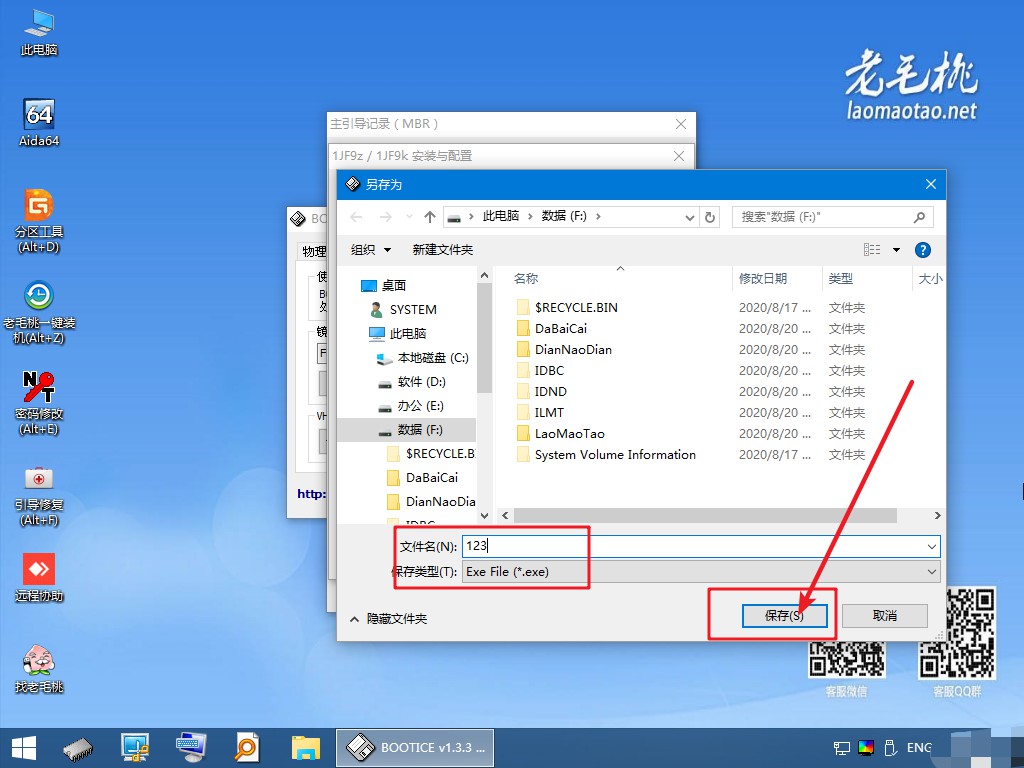
Task: Select SYSTEM in the navigation tree
Action: pyautogui.click(x=413, y=310)
